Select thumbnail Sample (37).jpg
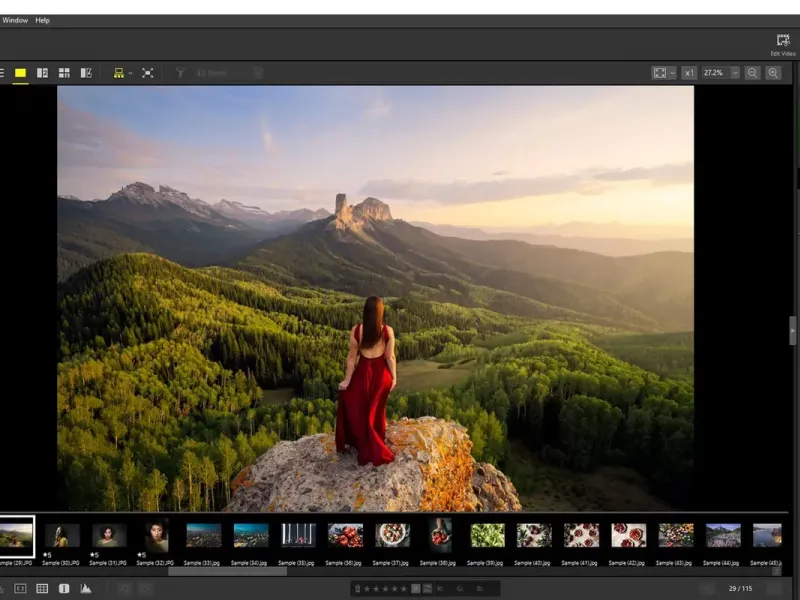Viewport: 800px width, 600px height. pyautogui.click(x=392, y=535)
